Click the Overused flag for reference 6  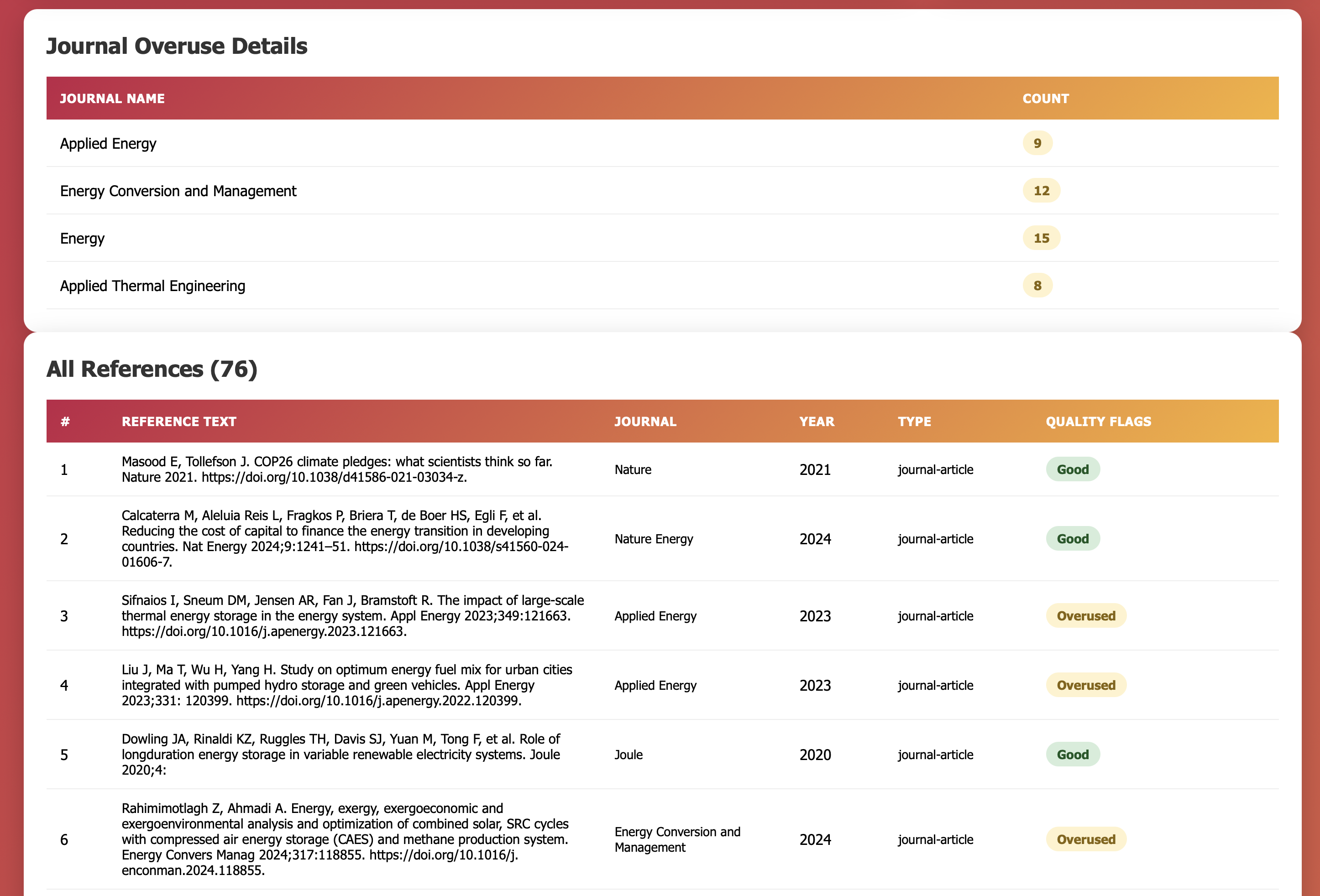pos(1085,839)
